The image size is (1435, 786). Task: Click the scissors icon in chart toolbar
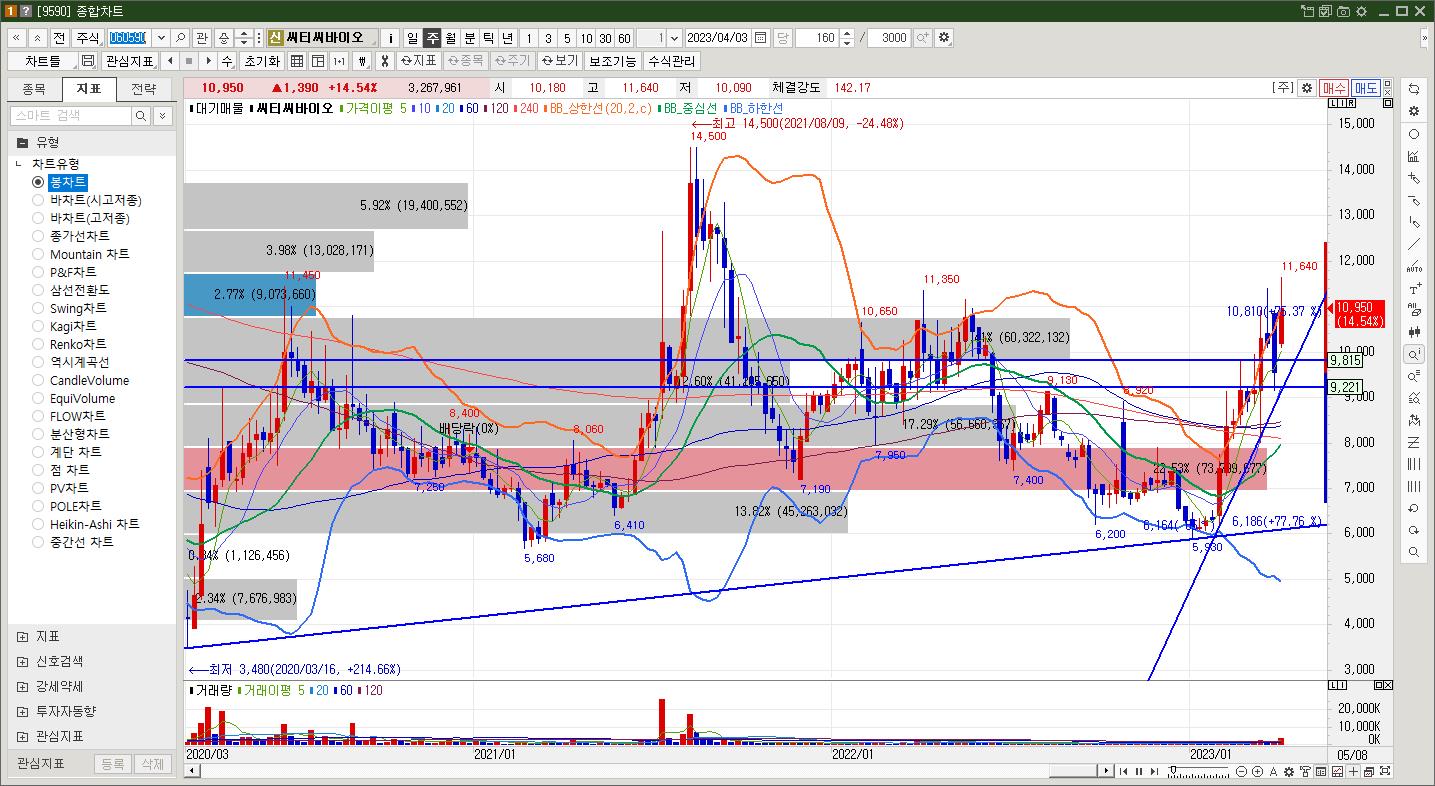tap(384, 61)
